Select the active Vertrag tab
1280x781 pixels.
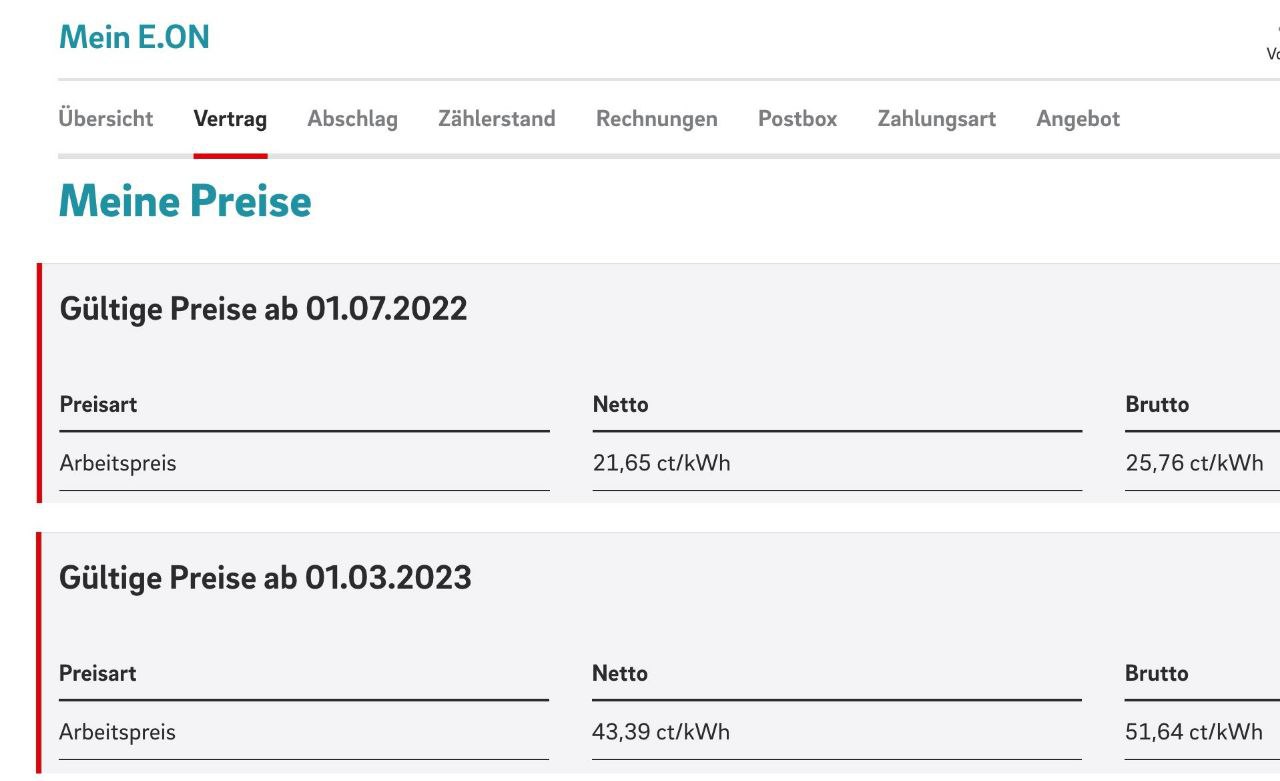pyautogui.click(x=230, y=119)
